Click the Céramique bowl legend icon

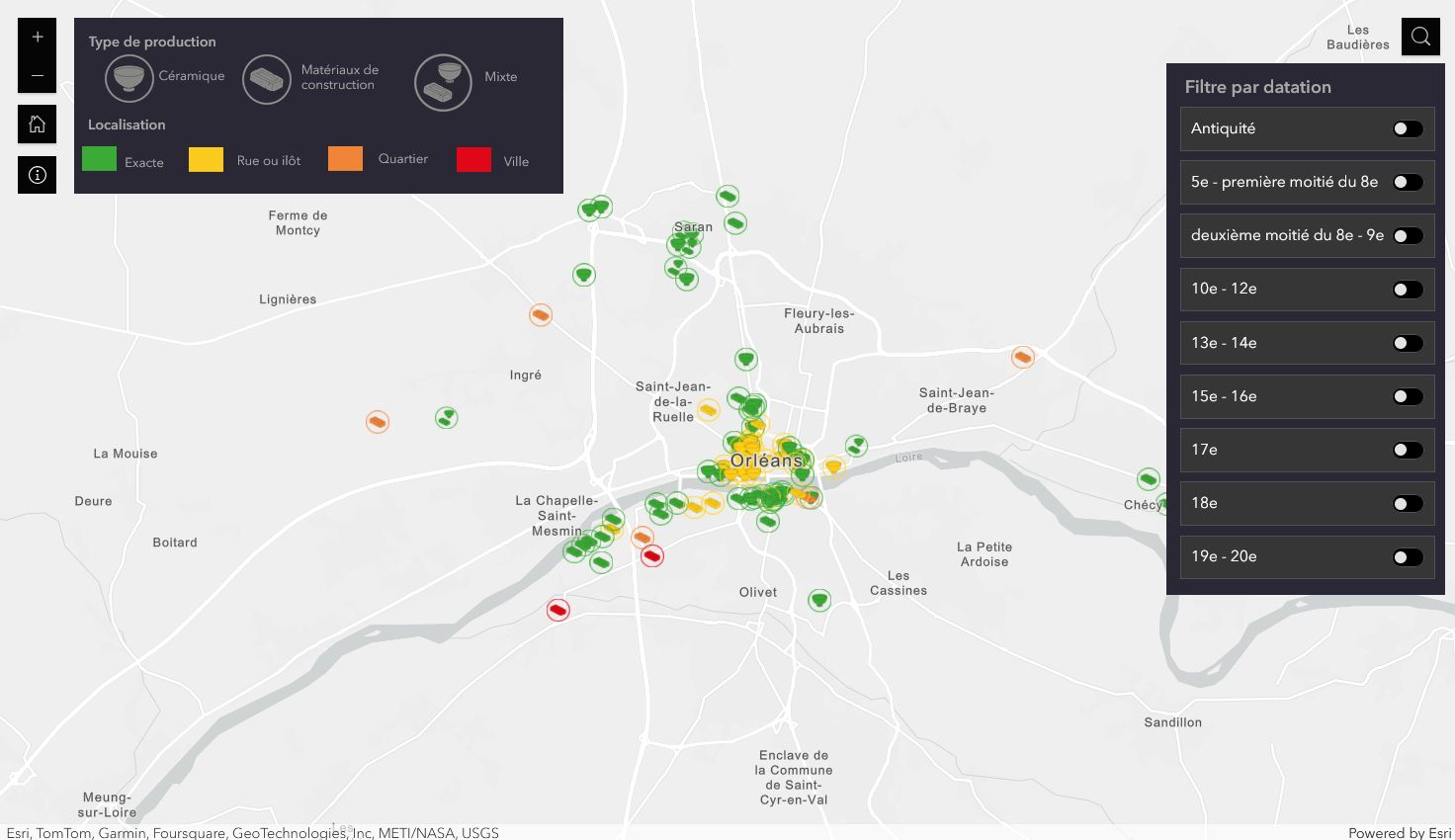tap(128, 77)
